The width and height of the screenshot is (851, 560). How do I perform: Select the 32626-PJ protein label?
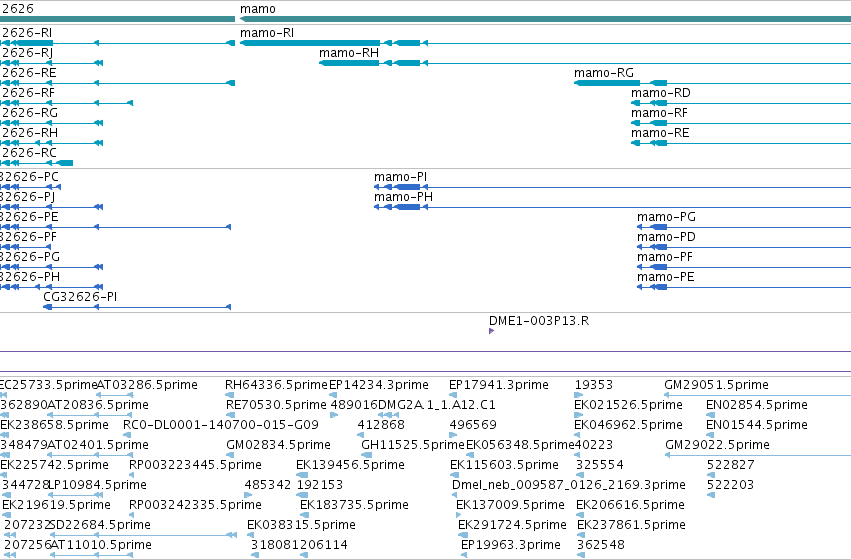point(28,197)
